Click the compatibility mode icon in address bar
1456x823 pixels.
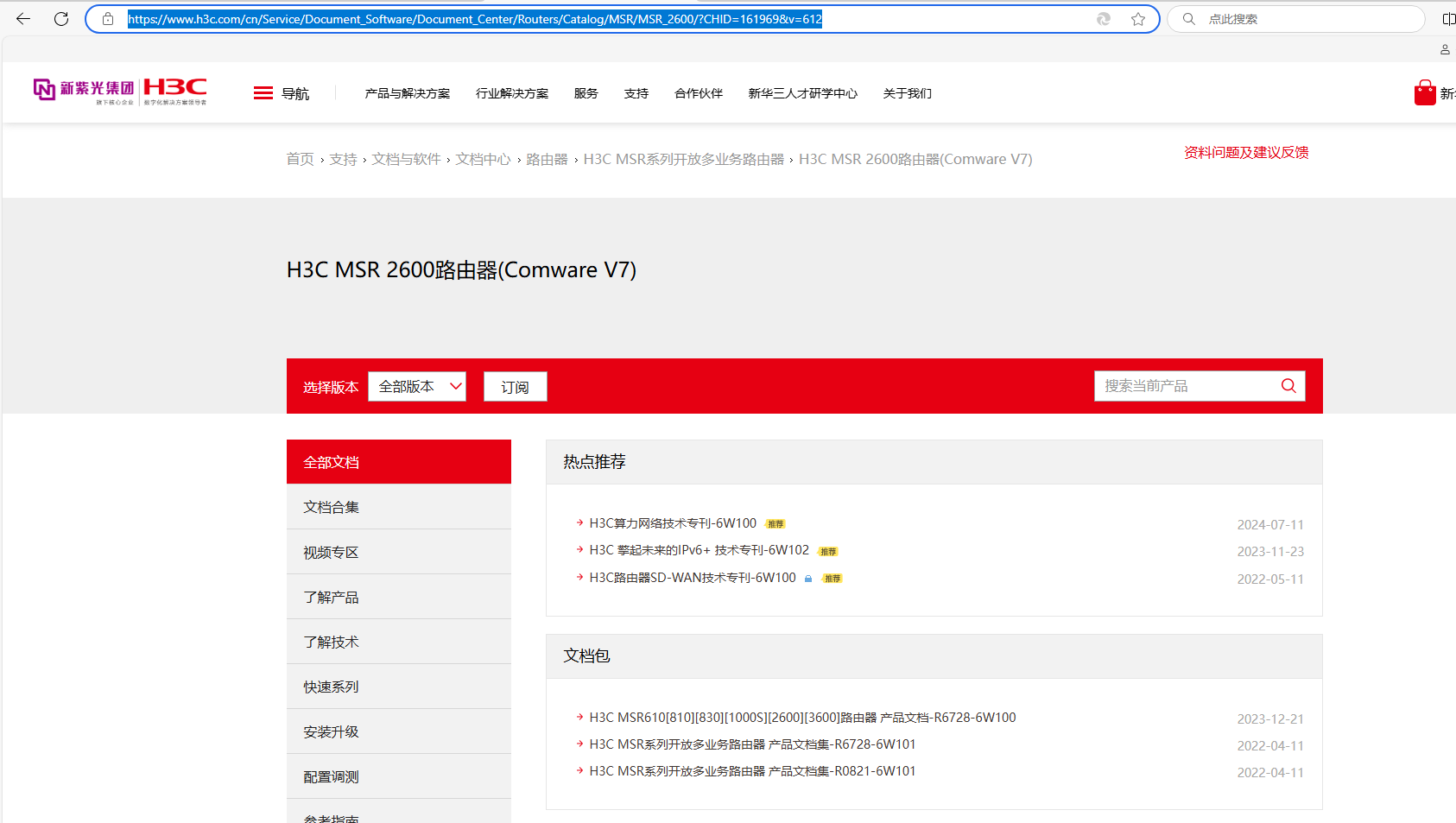1104,19
